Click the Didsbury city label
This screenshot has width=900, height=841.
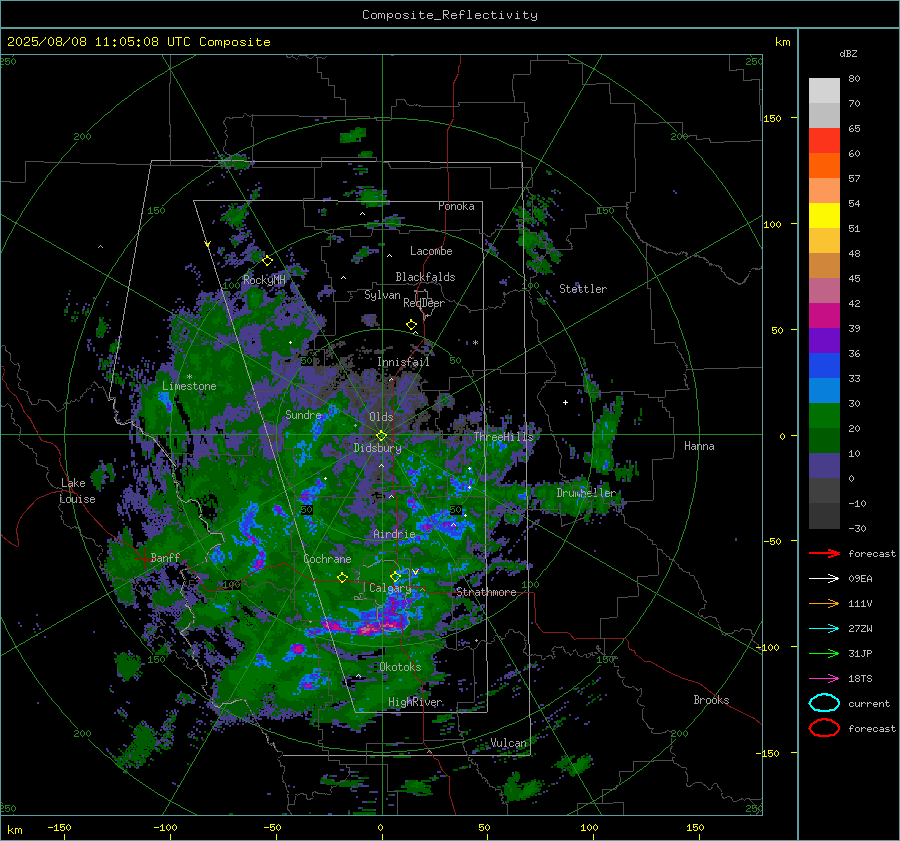pos(377,448)
